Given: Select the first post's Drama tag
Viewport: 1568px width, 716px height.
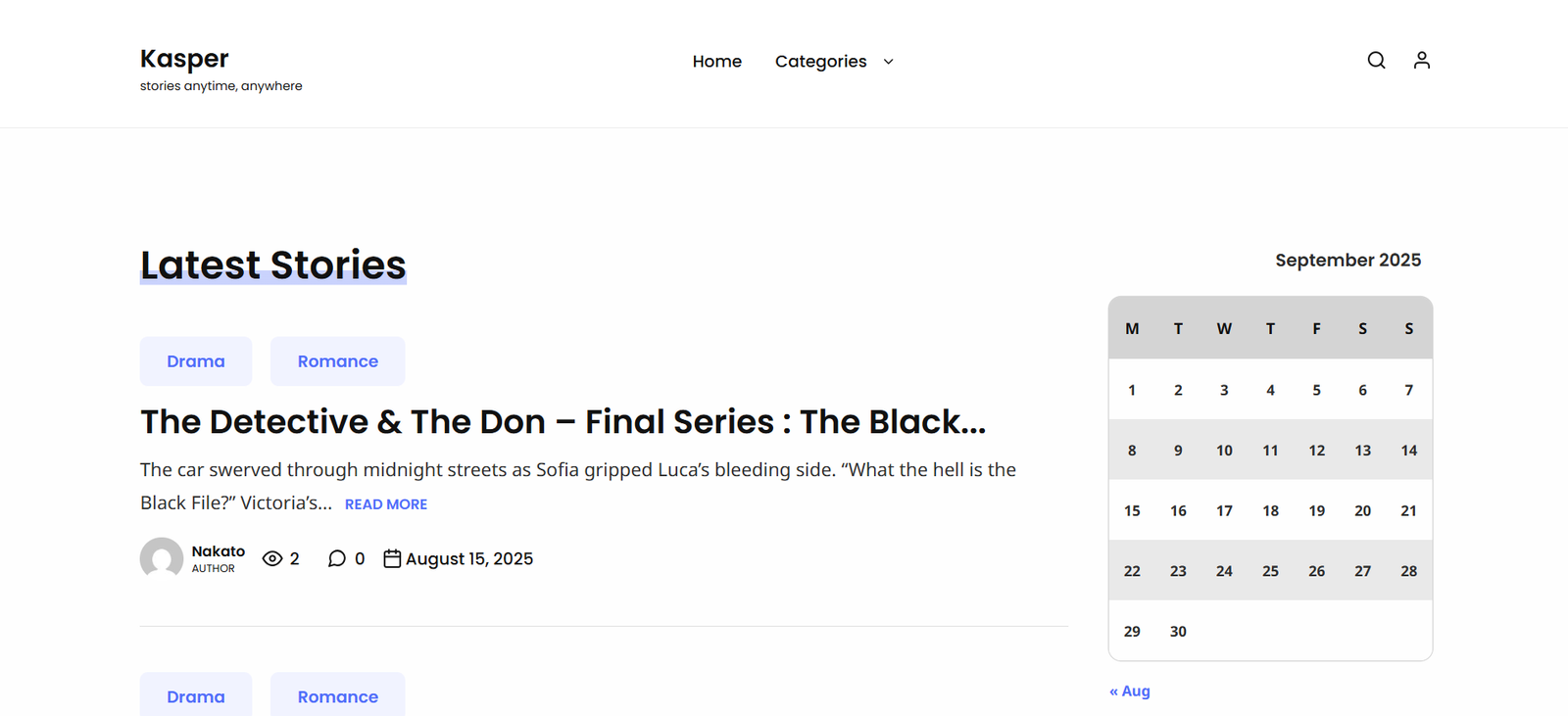Looking at the screenshot, I should click(196, 361).
